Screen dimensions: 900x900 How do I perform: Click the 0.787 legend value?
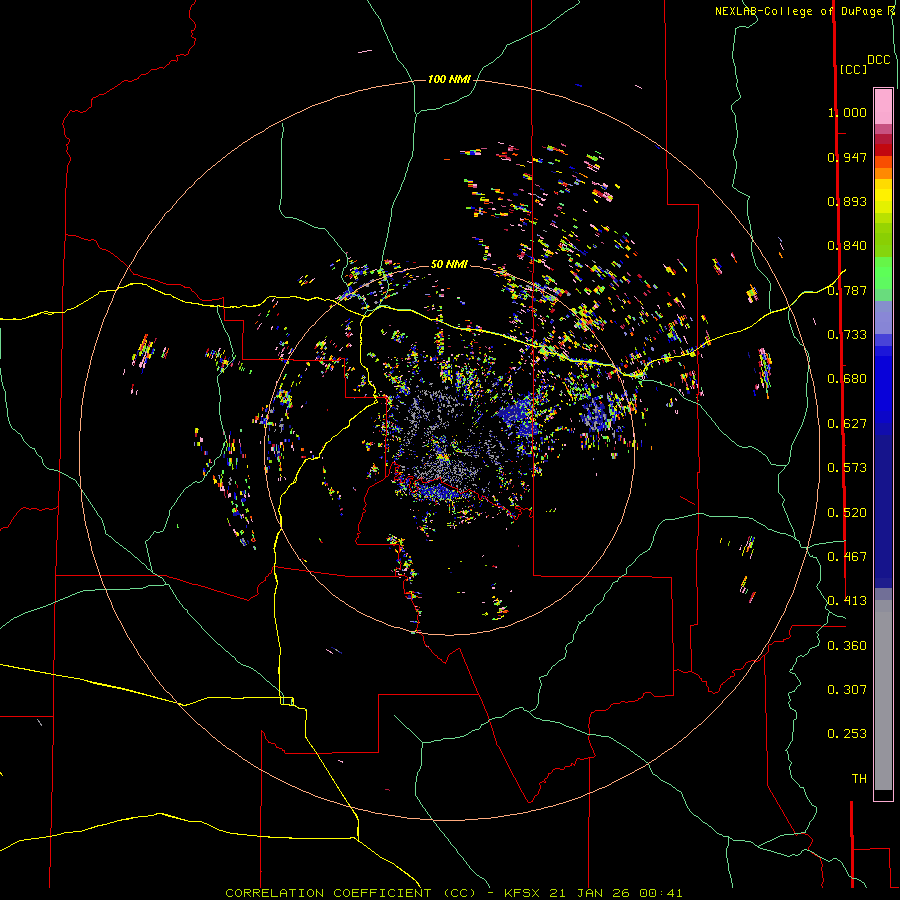[847, 290]
